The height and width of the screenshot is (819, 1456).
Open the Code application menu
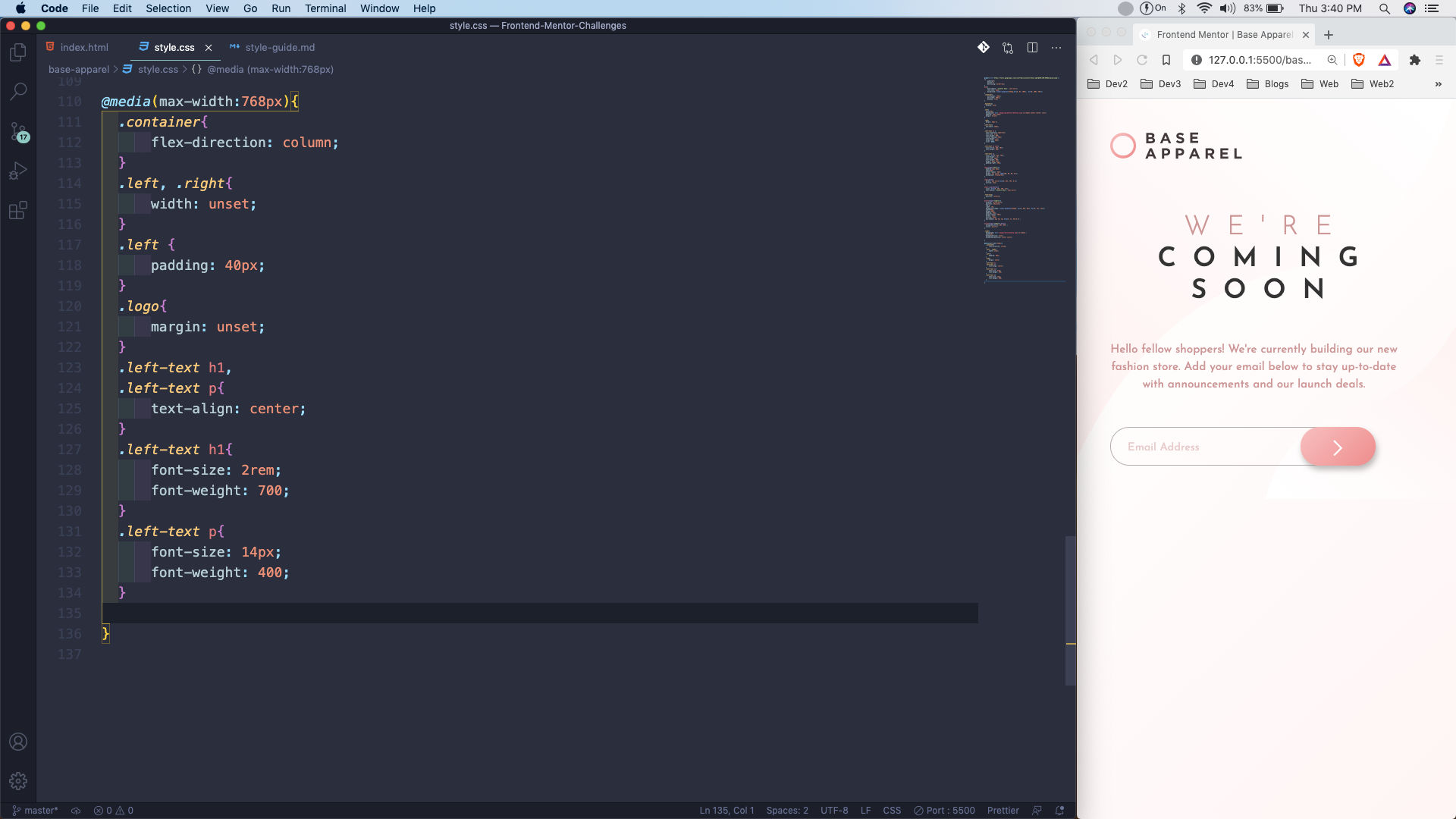(x=55, y=8)
